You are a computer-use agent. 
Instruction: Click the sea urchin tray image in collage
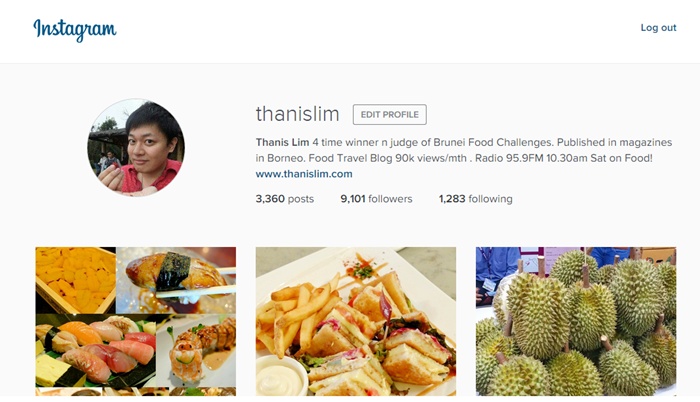(x=75, y=280)
